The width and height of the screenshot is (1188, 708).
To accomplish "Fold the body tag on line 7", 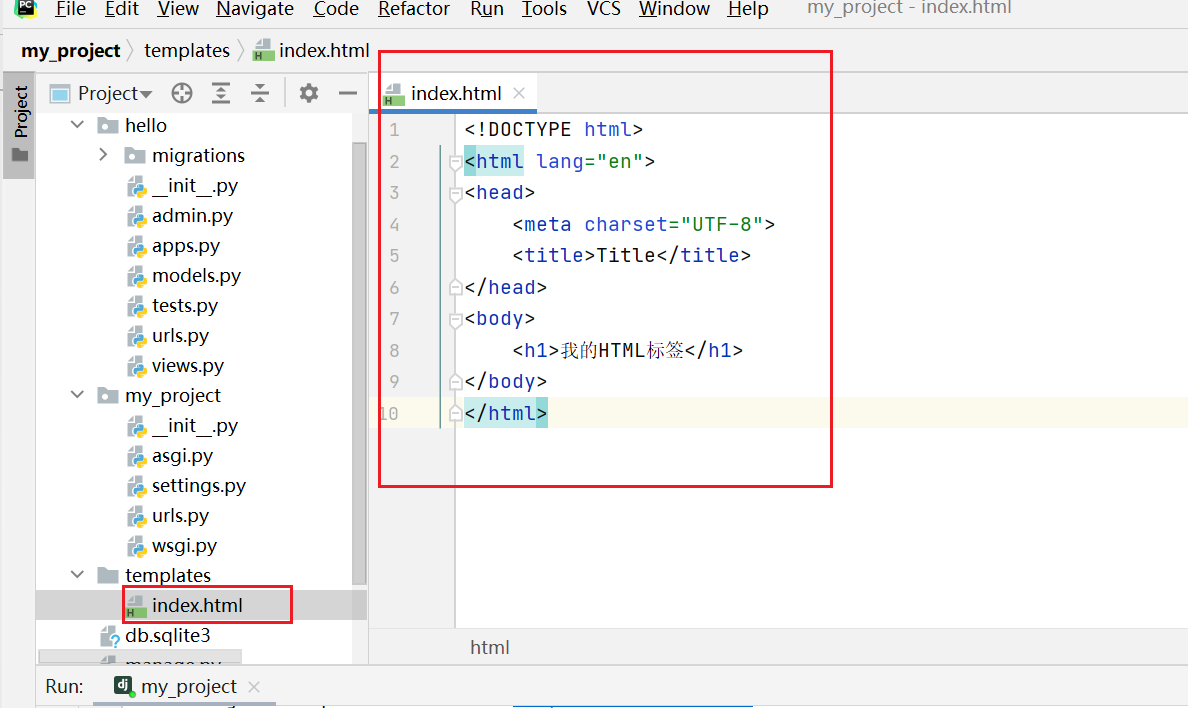I will pos(455,319).
